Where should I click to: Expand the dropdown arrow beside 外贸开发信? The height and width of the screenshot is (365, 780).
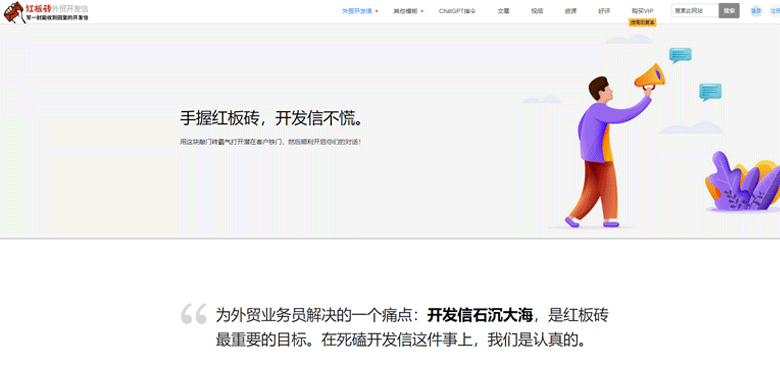pos(377,11)
